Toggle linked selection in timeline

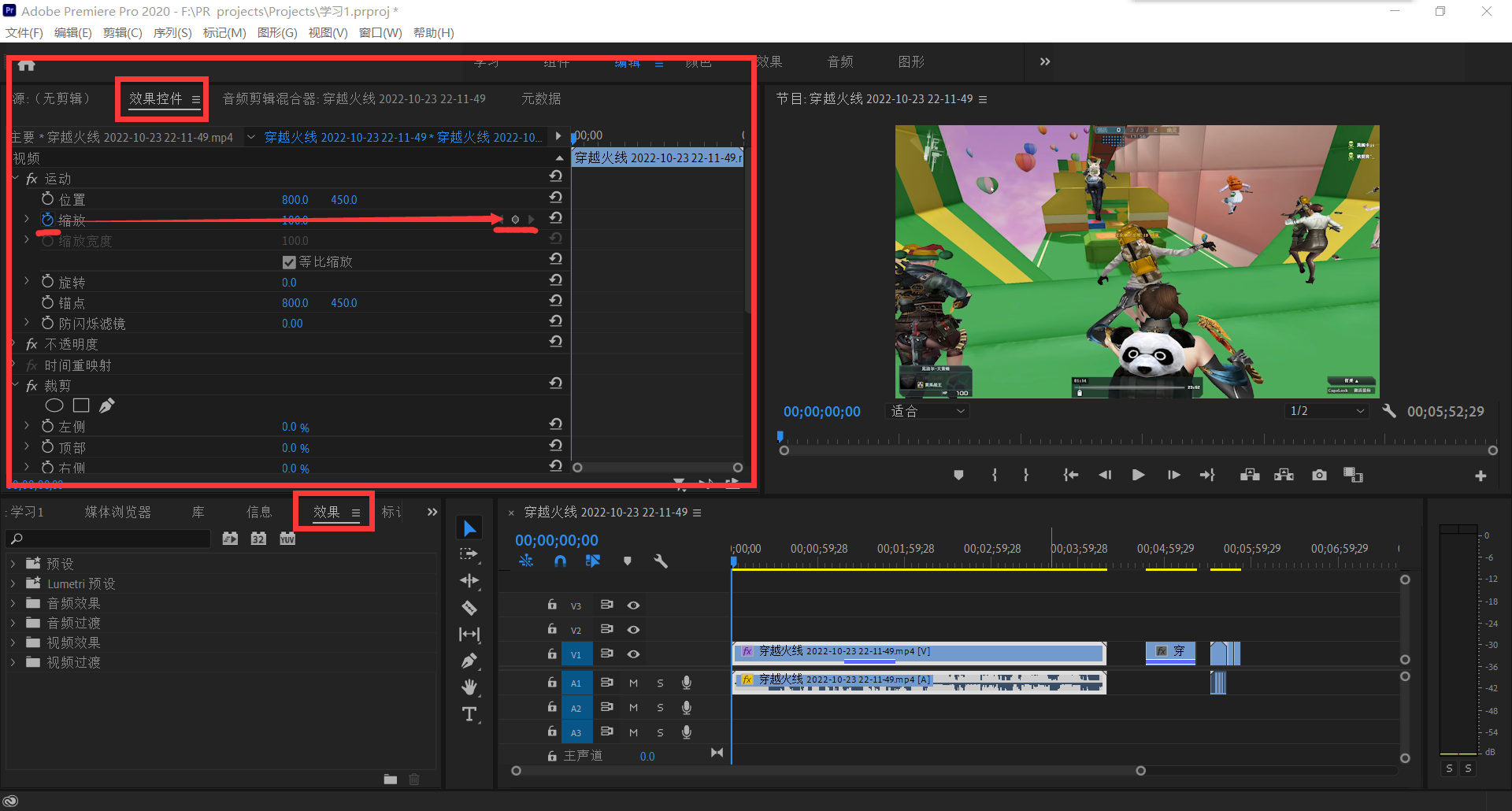pyautogui.click(x=593, y=561)
